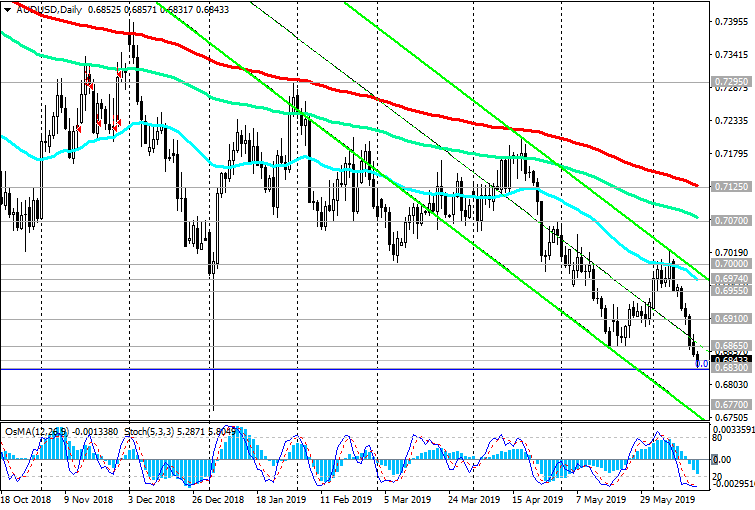Select the AUDUSD,Daily chart title text

[49, 10]
